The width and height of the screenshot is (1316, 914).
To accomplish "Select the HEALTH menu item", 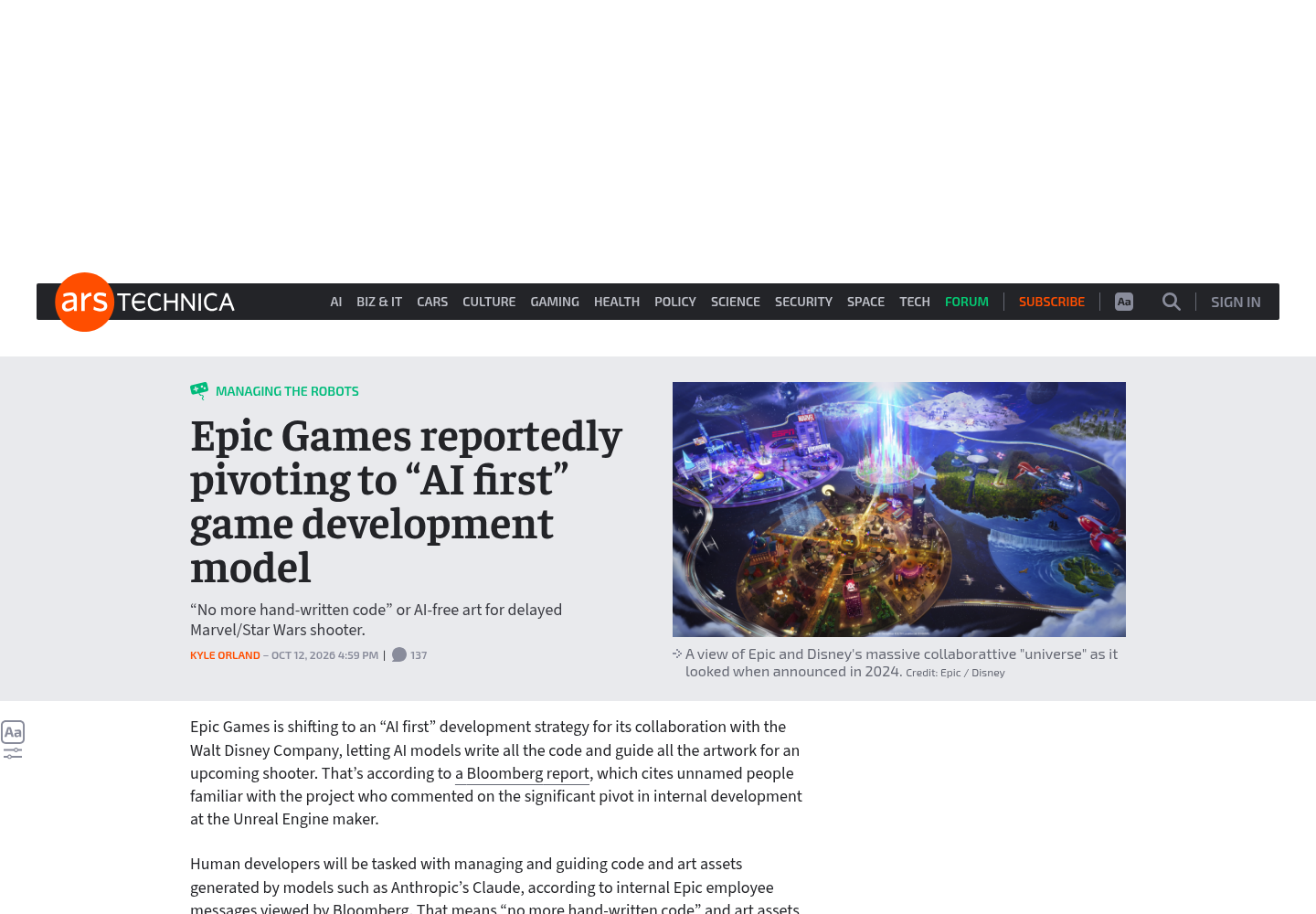I will 617,302.
